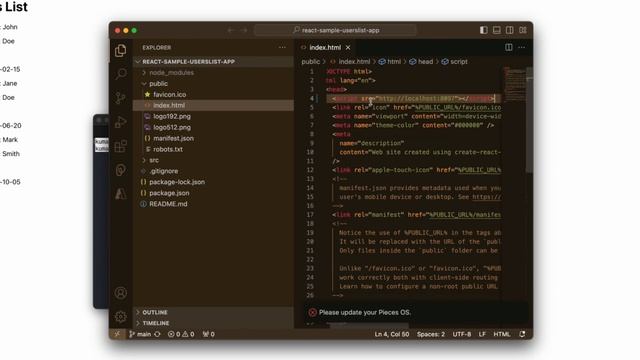The height and width of the screenshot is (360, 640).
Task: Open Customize Layout icon in title bar
Action: (523, 30)
